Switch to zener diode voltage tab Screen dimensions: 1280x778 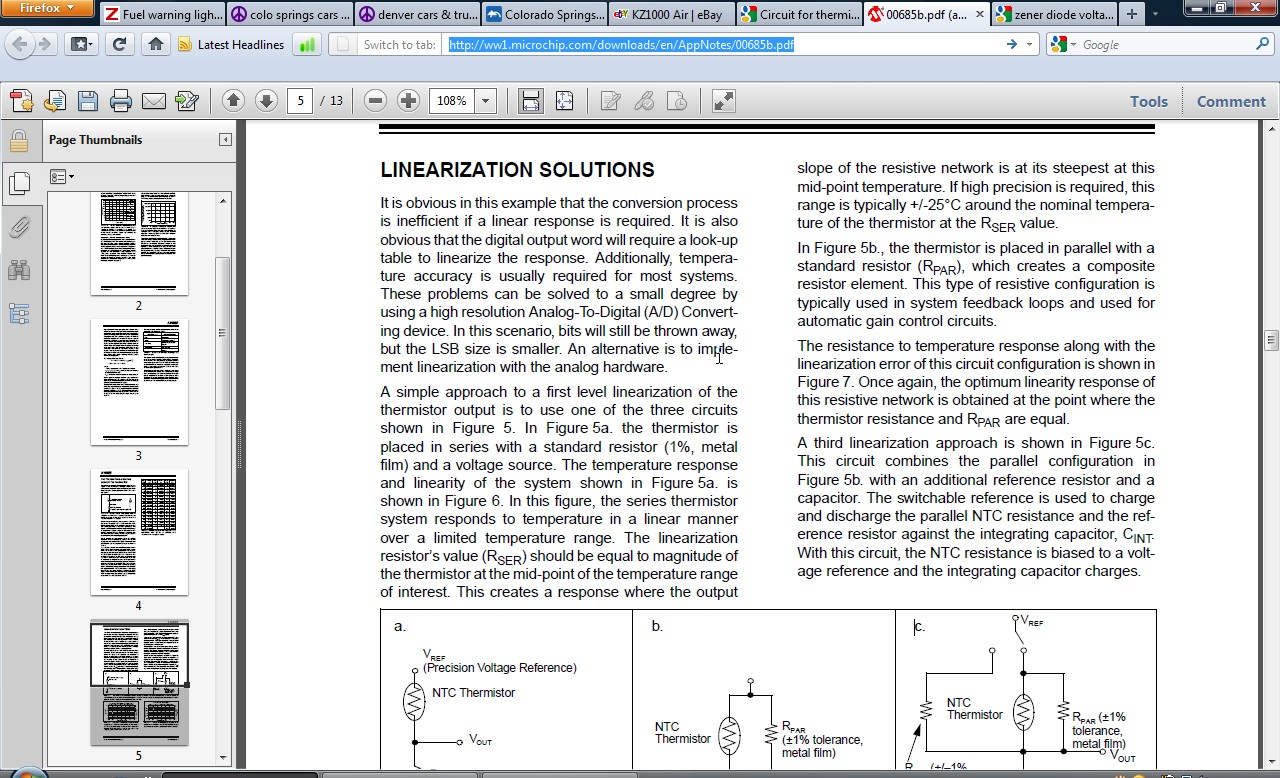coord(1055,15)
